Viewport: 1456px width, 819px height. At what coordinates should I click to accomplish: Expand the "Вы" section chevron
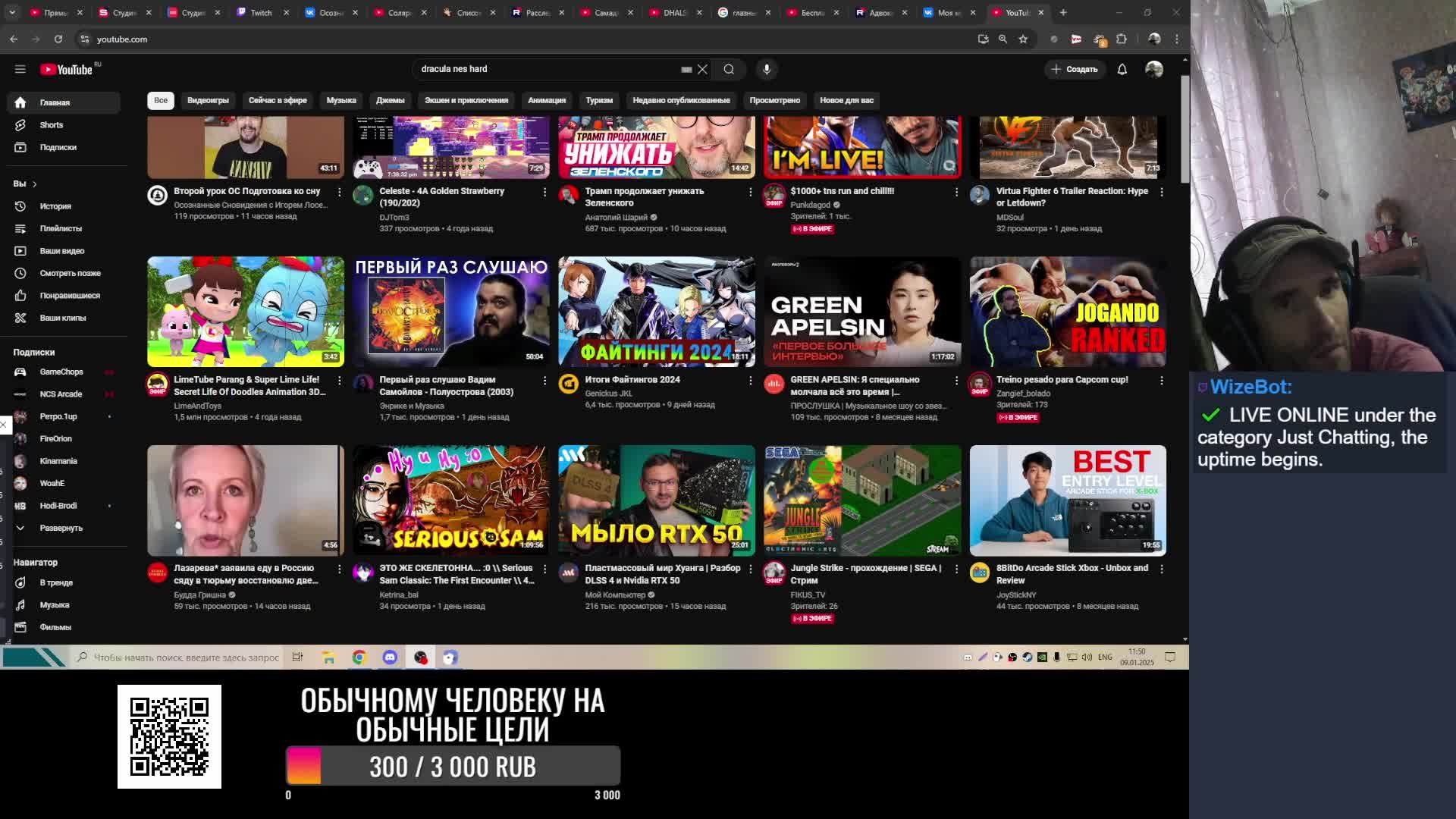(34, 184)
